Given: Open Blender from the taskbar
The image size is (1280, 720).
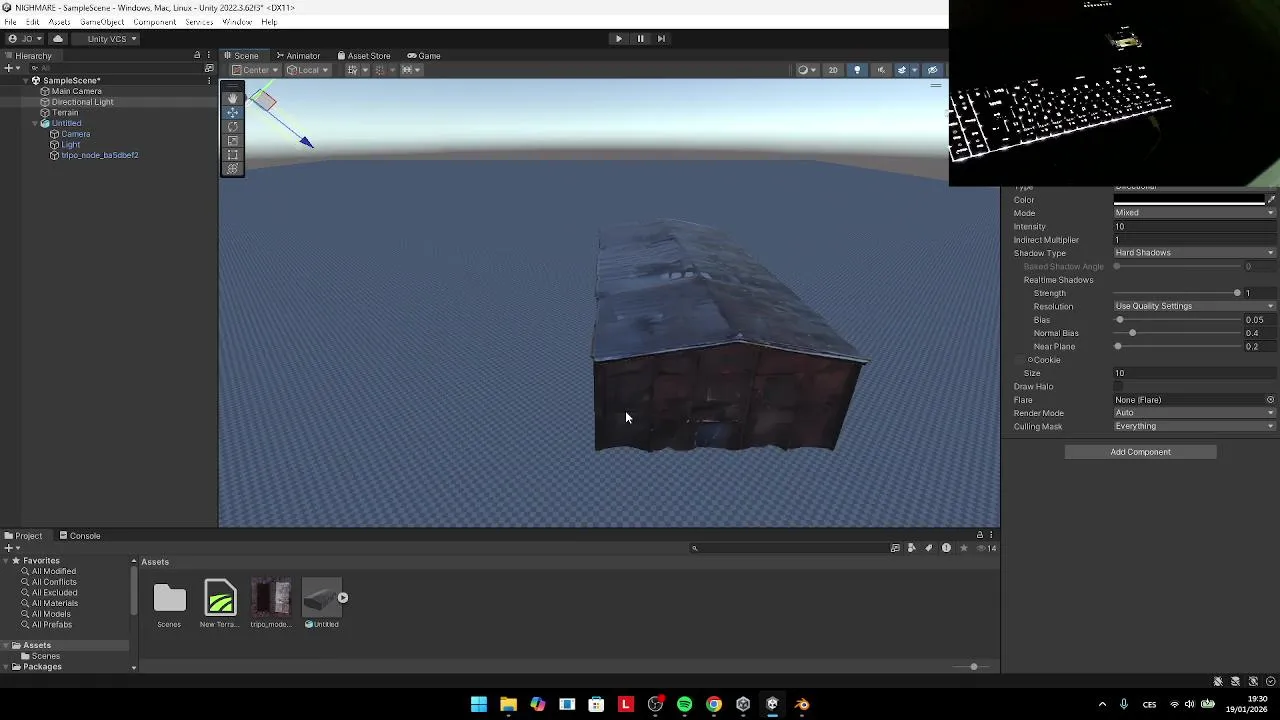Looking at the screenshot, I should [x=802, y=704].
